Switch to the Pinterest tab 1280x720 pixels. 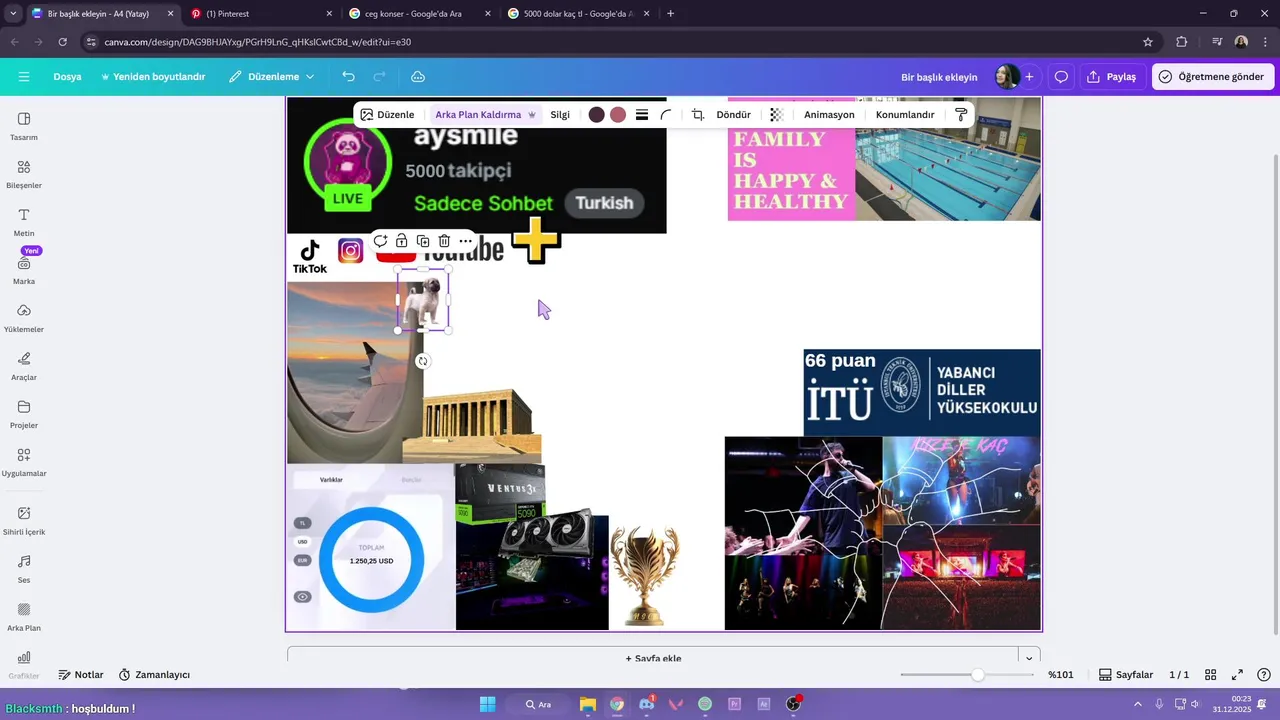[261, 14]
